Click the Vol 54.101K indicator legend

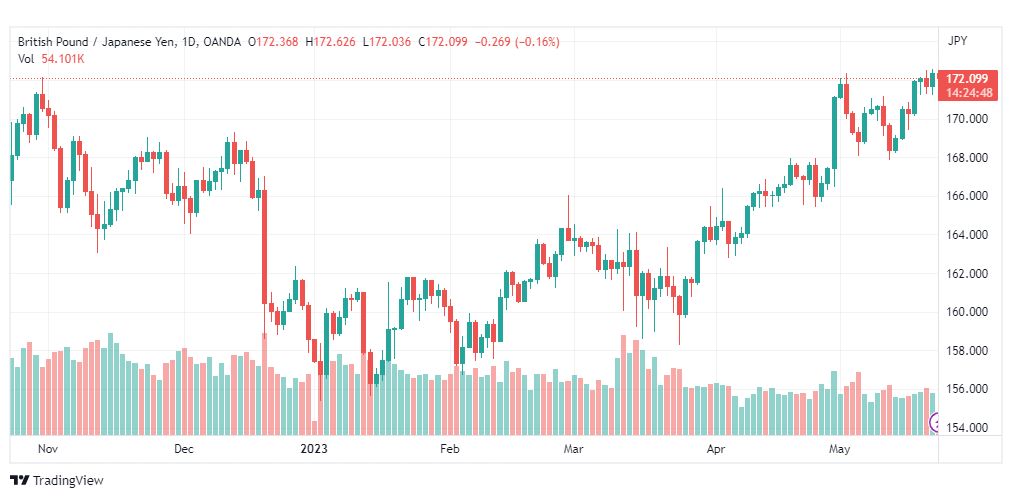coord(51,59)
